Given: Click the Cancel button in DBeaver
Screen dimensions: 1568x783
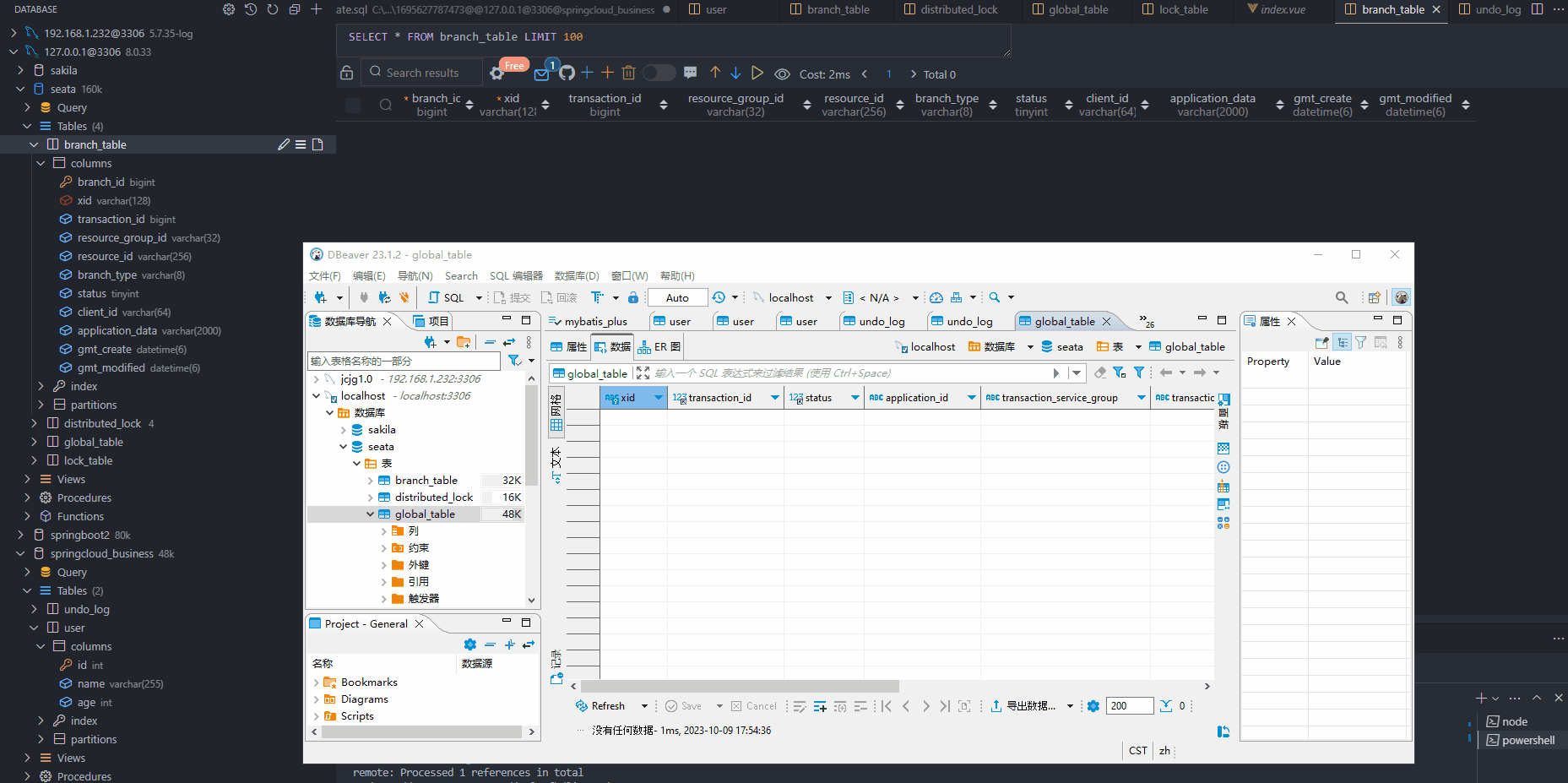Looking at the screenshot, I should pyautogui.click(x=753, y=706).
